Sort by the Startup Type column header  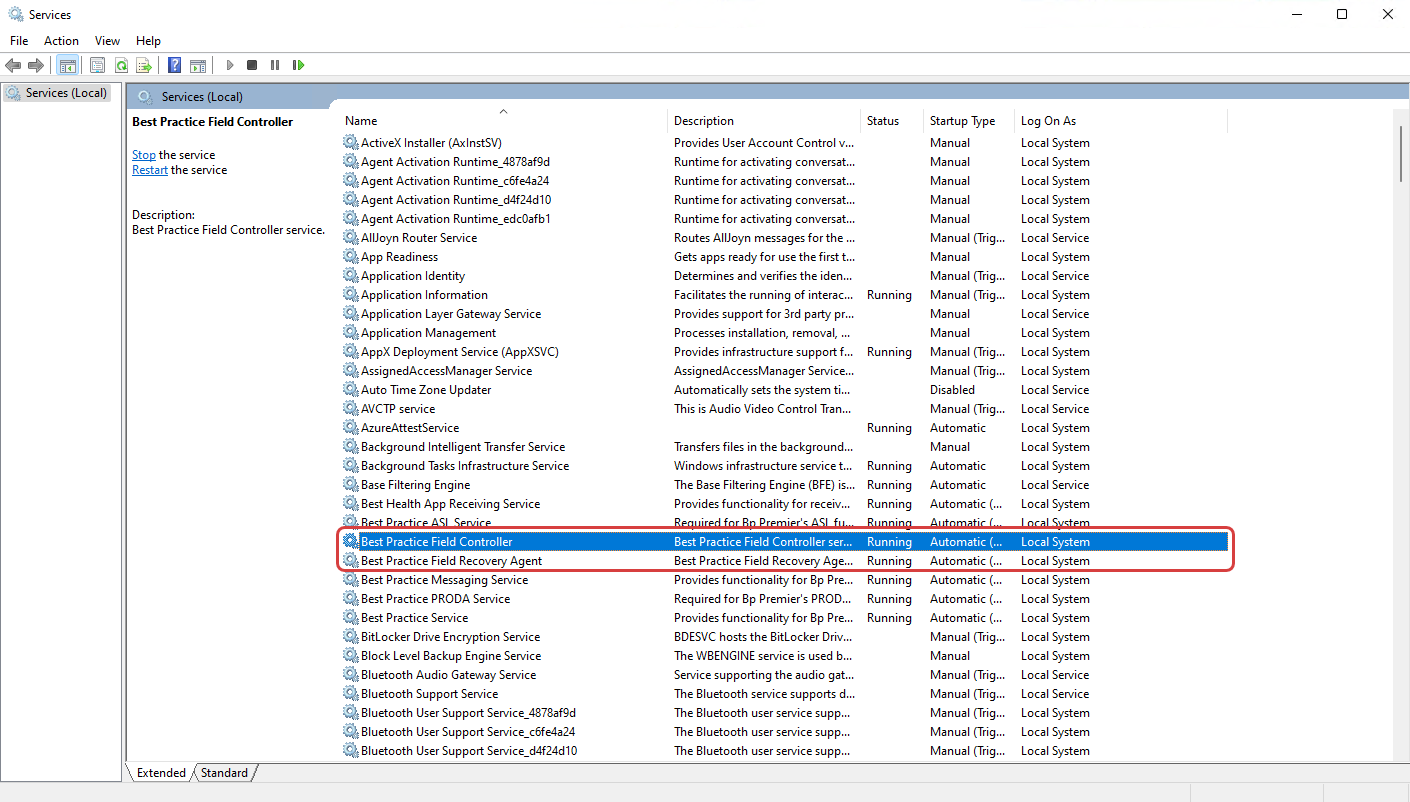(x=969, y=121)
